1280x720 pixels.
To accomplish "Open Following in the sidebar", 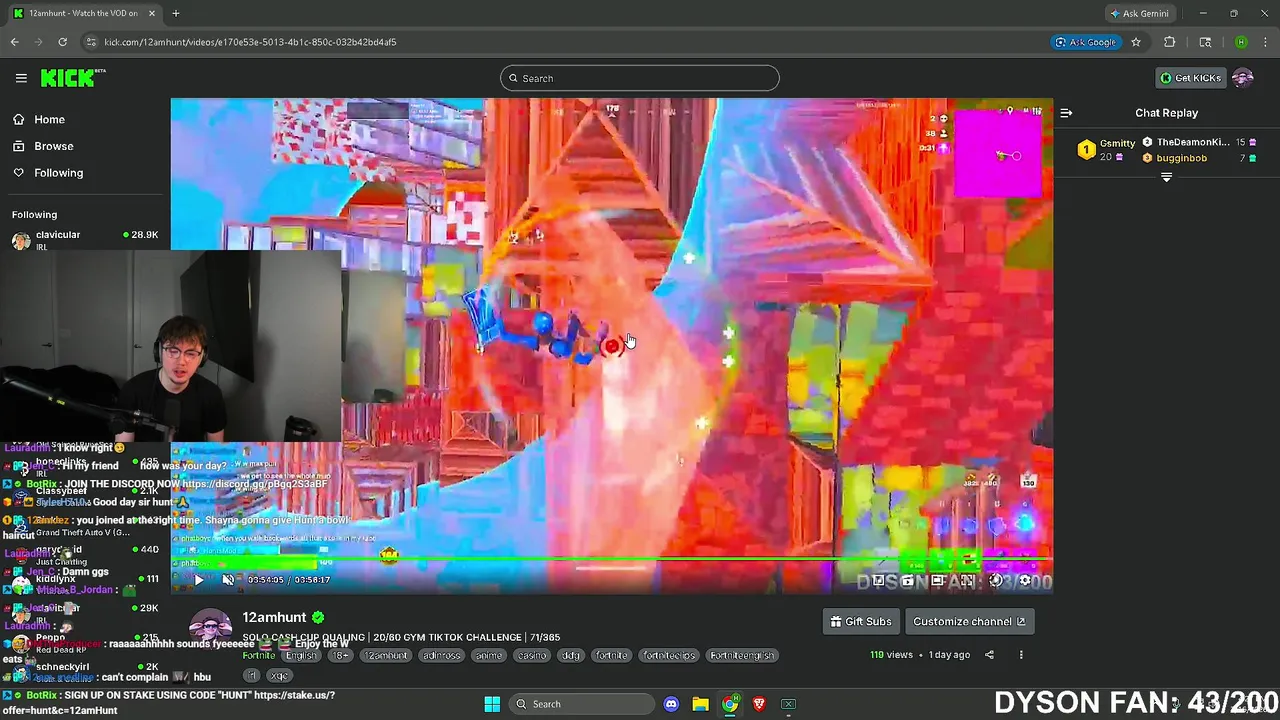I will click(58, 173).
